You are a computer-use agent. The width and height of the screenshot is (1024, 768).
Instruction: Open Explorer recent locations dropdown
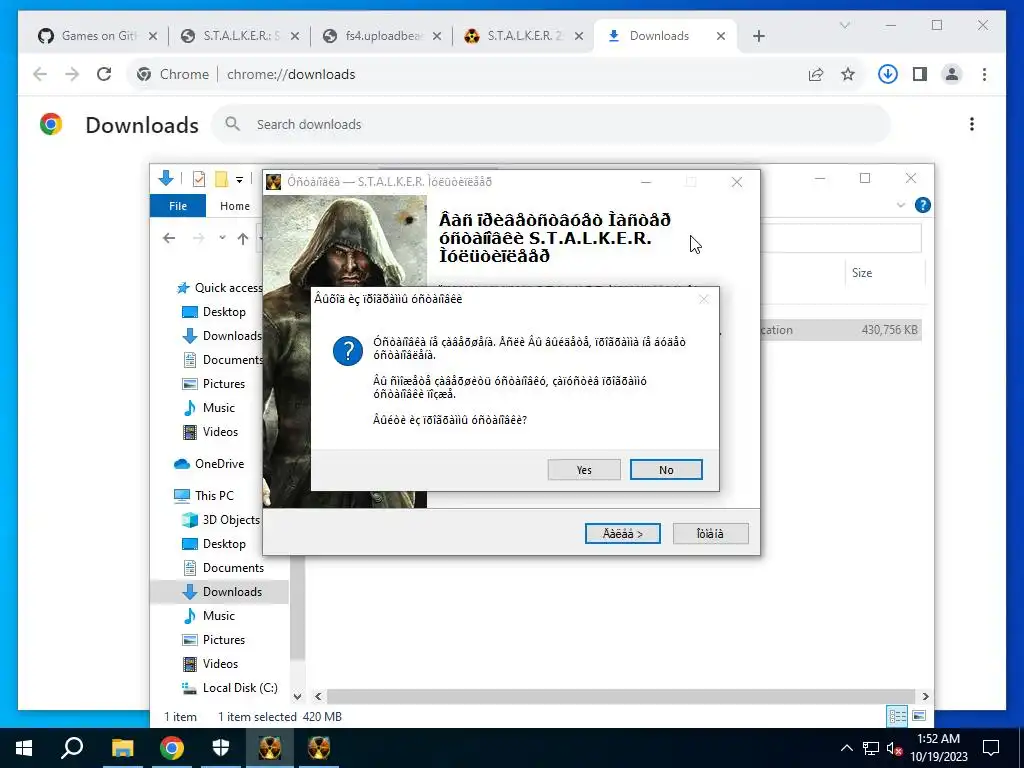pyautogui.click(x=222, y=238)
